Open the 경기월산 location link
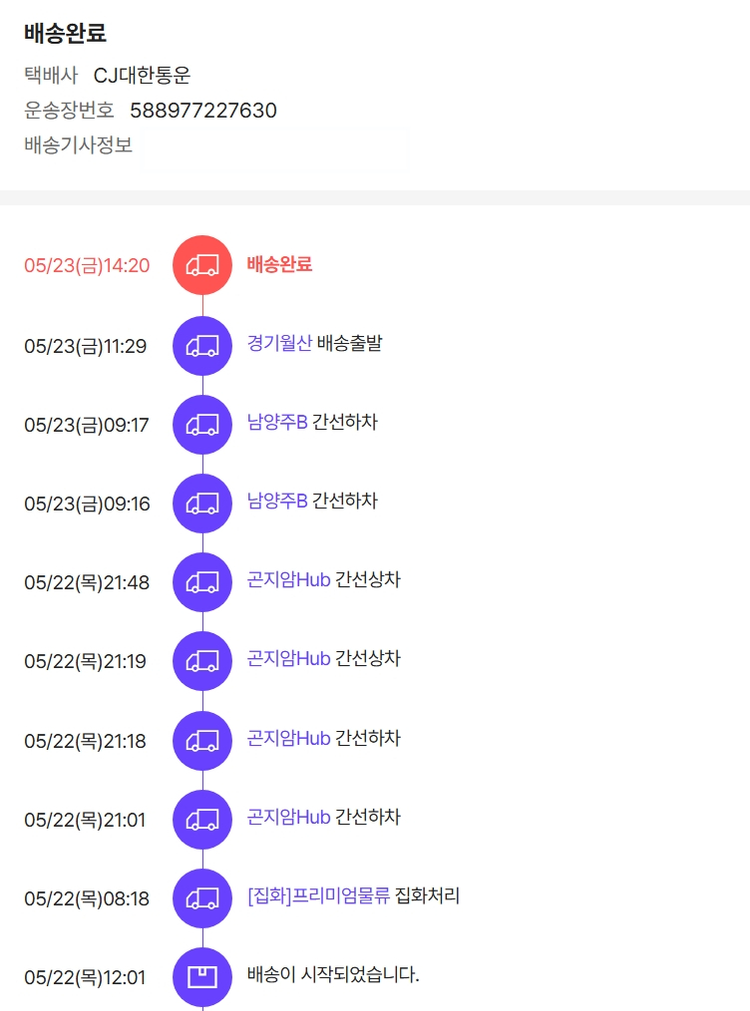 pyautogui.click(x=279, y=344)
